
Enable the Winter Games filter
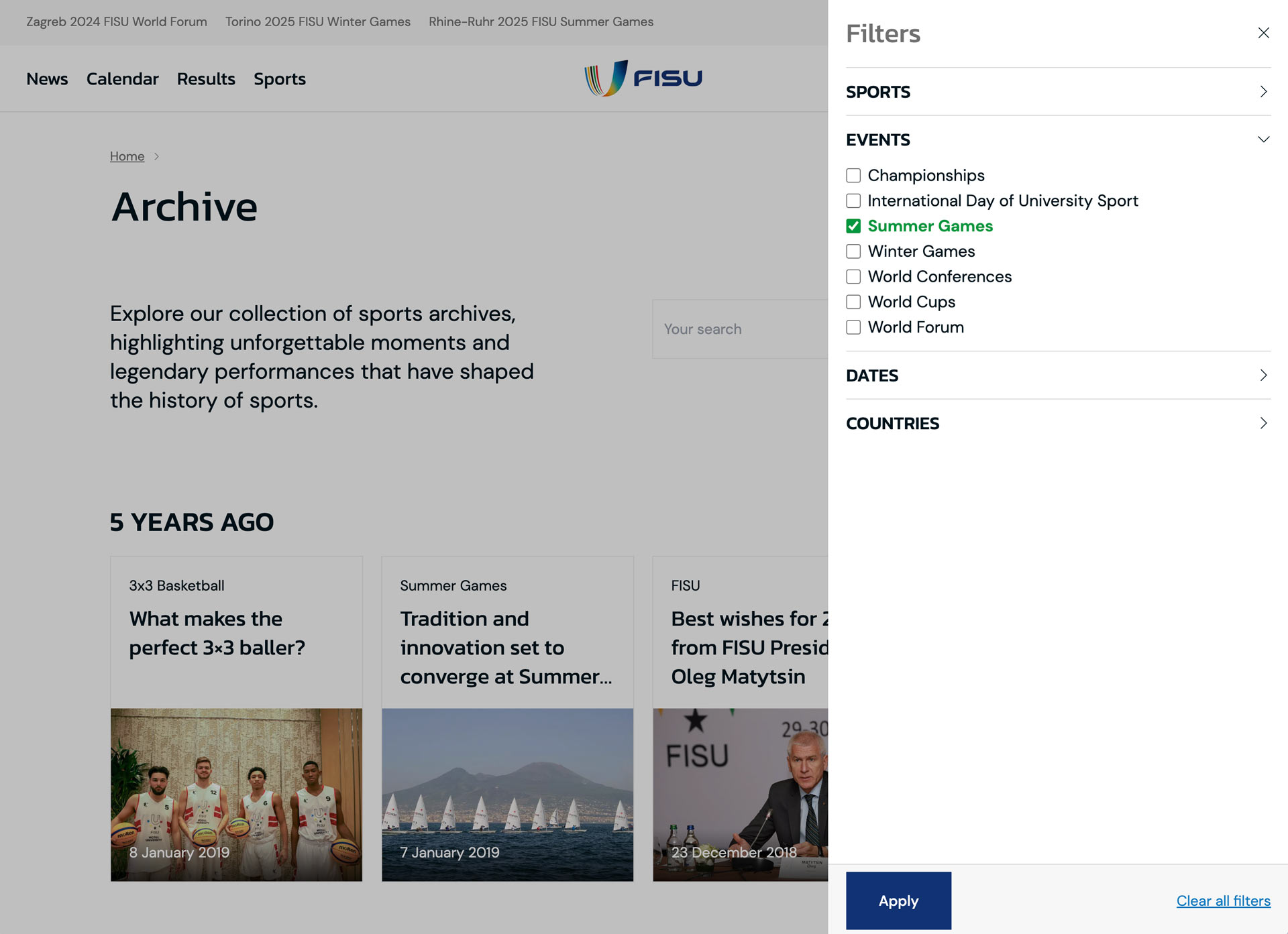(853, 251)
